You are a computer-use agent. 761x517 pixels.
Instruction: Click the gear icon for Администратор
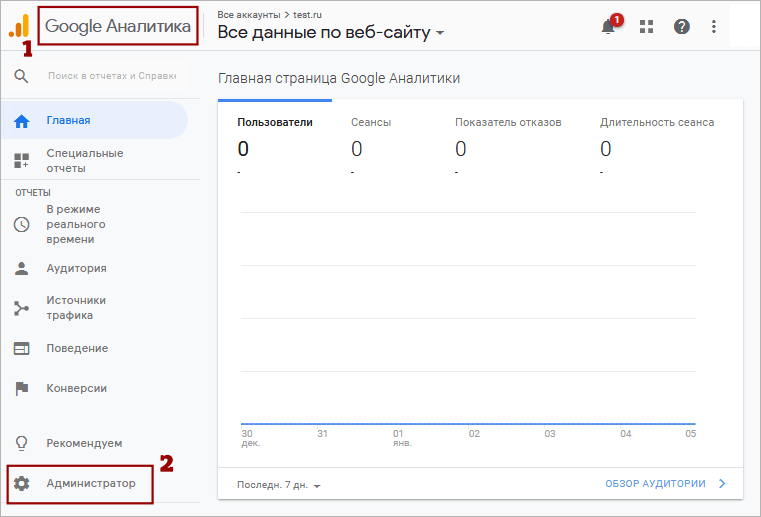pos(21,484)
